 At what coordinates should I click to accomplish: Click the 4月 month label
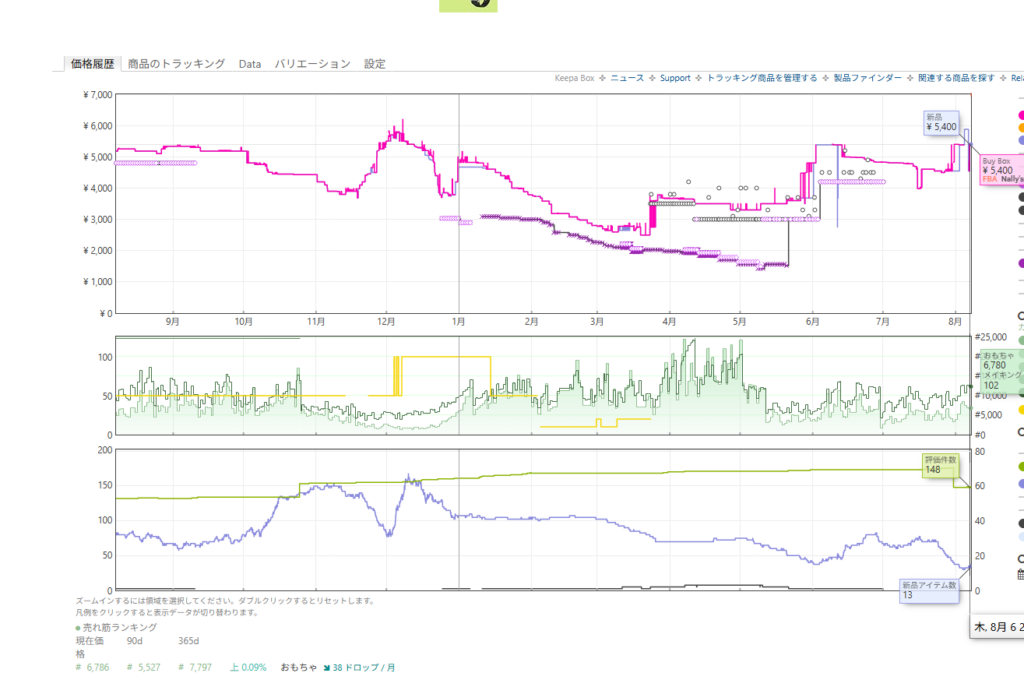(669, 322)
